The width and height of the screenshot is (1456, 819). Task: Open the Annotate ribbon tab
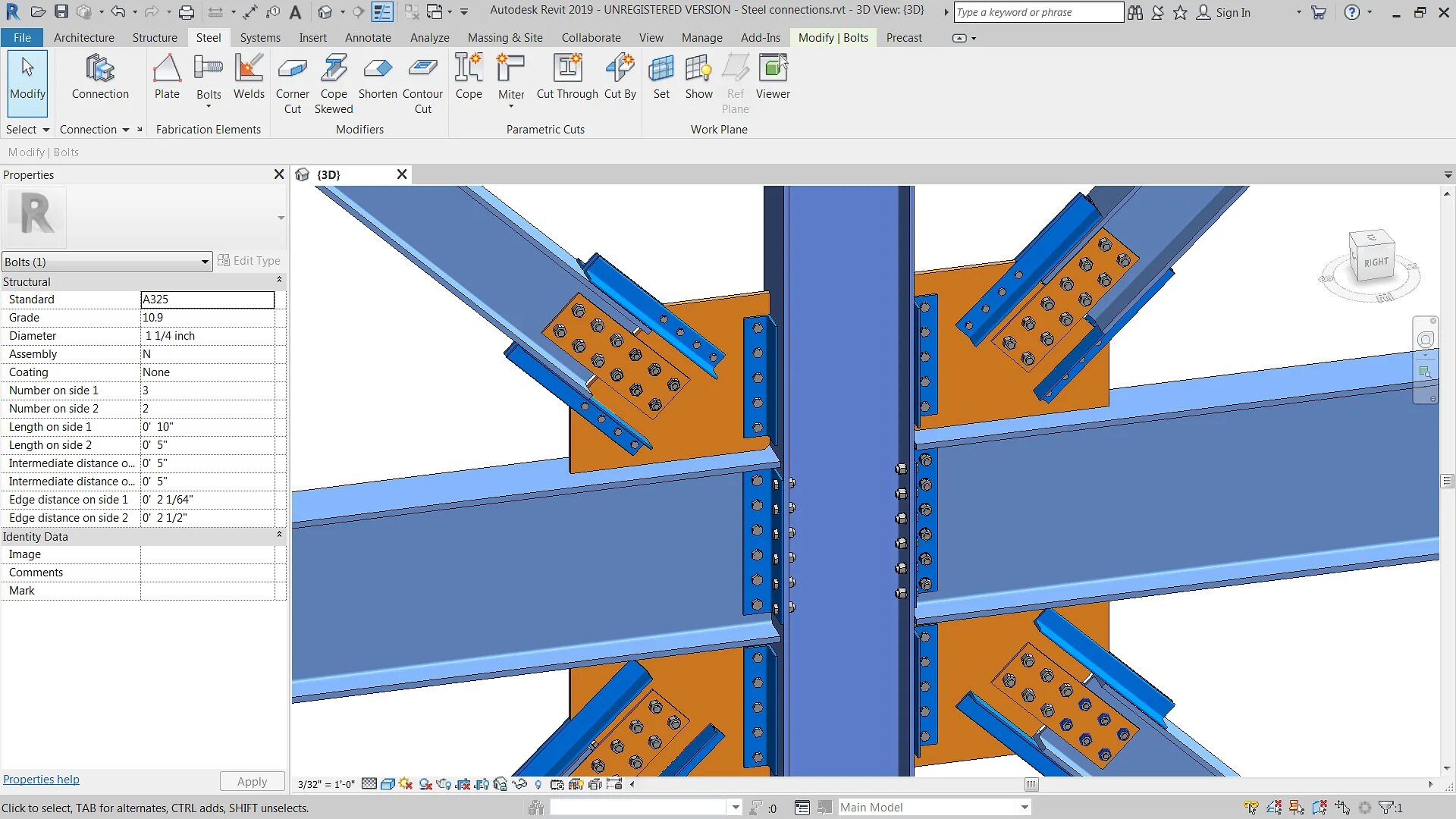(x=368, y=38)
